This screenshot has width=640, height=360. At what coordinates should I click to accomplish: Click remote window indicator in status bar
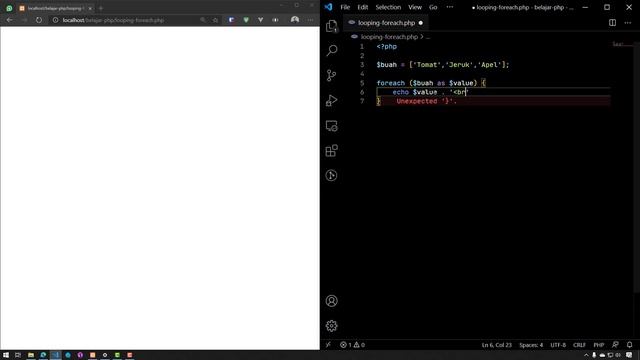[x=328, y=345]
